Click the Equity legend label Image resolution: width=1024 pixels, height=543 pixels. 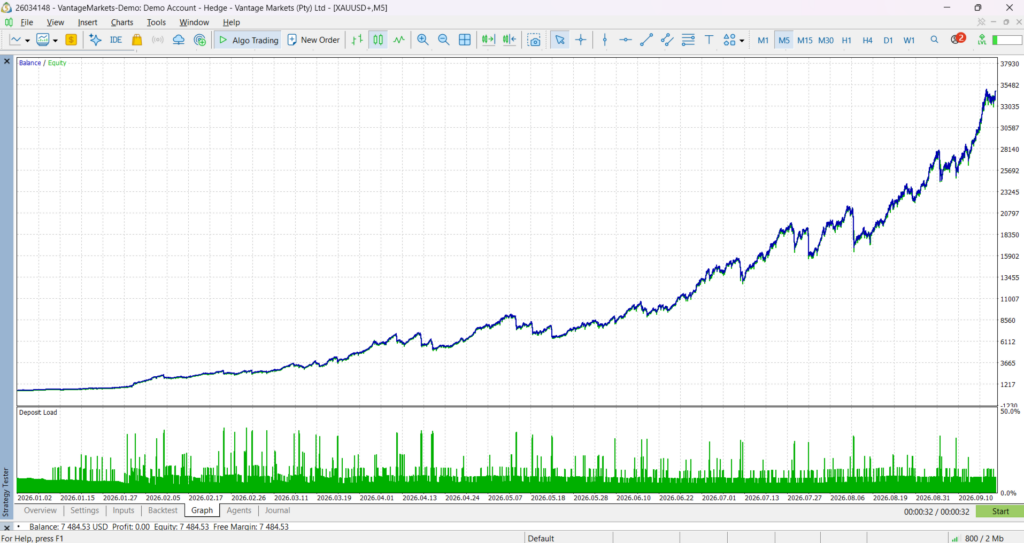[57, 63]
